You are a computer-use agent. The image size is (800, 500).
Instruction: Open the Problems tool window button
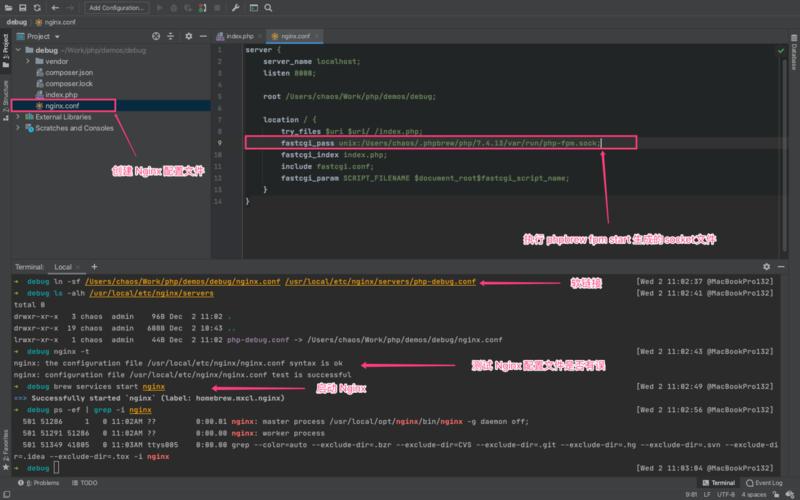click(x=39, y=483)
